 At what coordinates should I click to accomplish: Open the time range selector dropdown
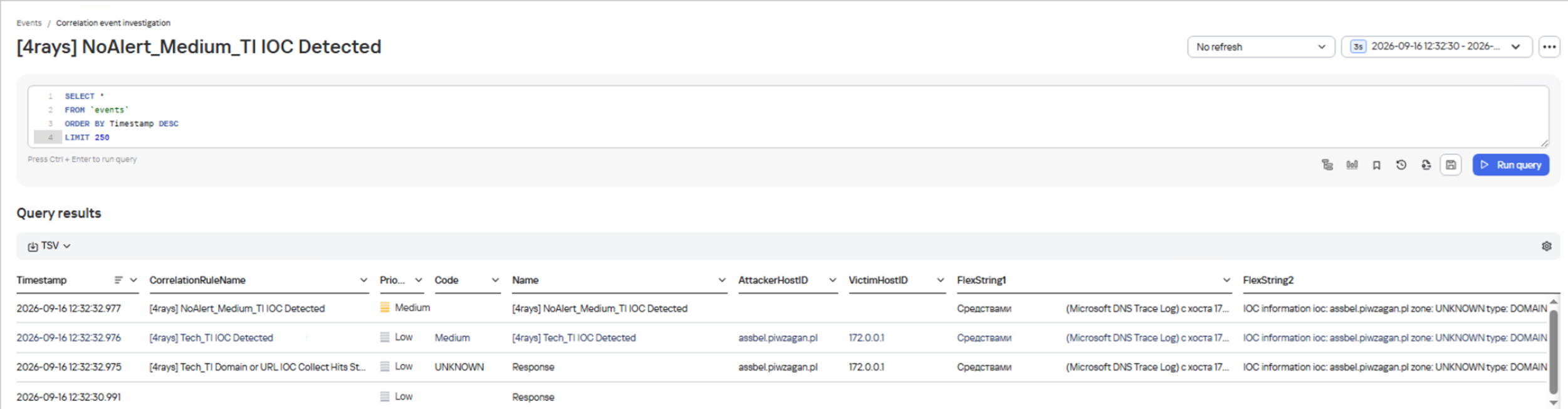(x=1436, y=47)
